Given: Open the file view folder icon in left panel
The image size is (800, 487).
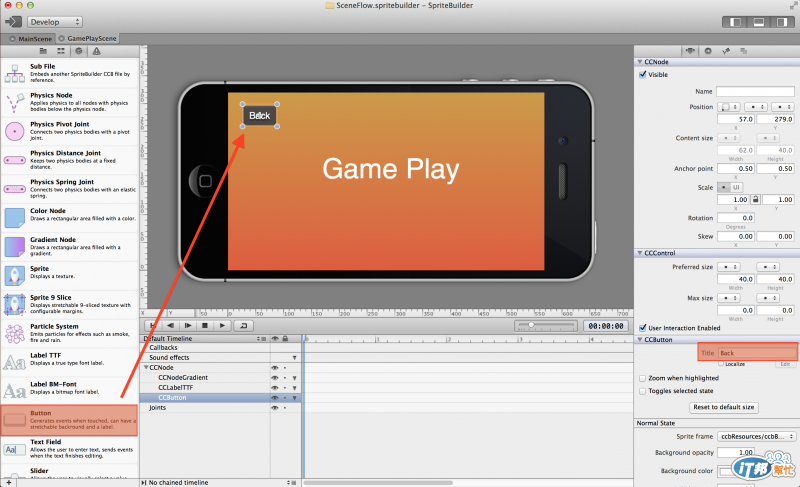Looking at the screenshot, I should (x=43, y=51).
